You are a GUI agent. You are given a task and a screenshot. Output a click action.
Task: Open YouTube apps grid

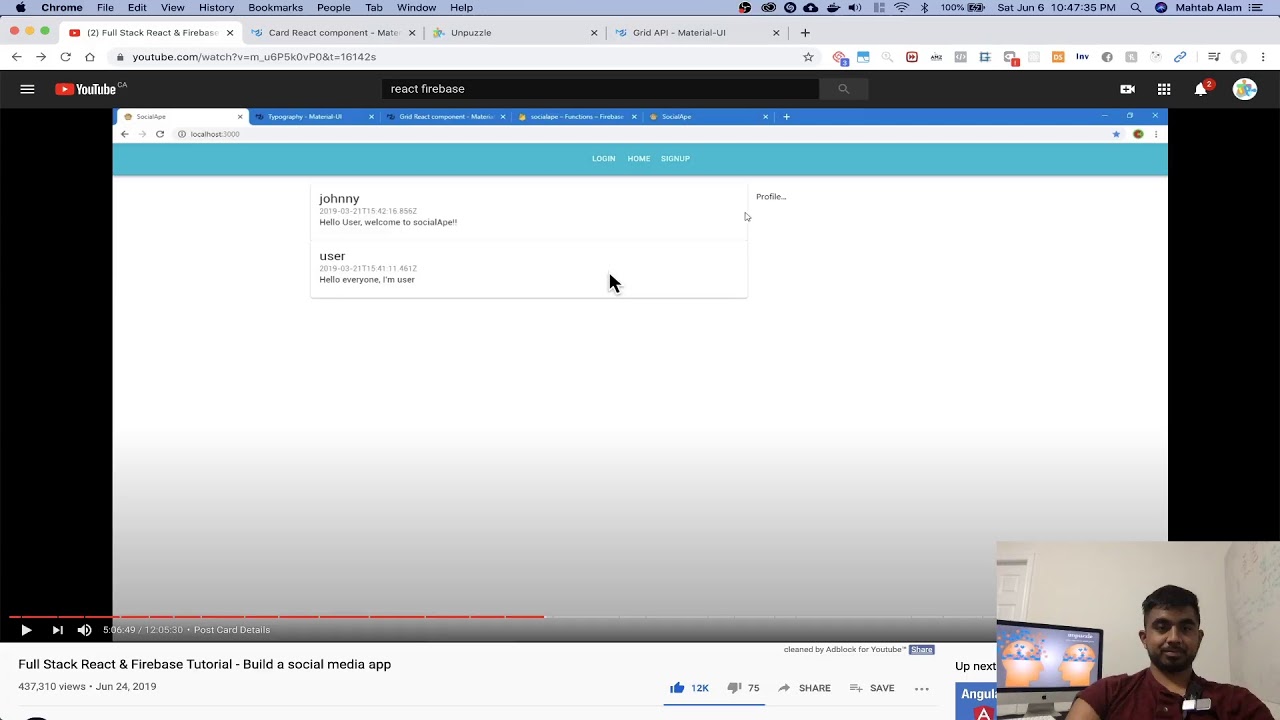tap(1164, 89)
